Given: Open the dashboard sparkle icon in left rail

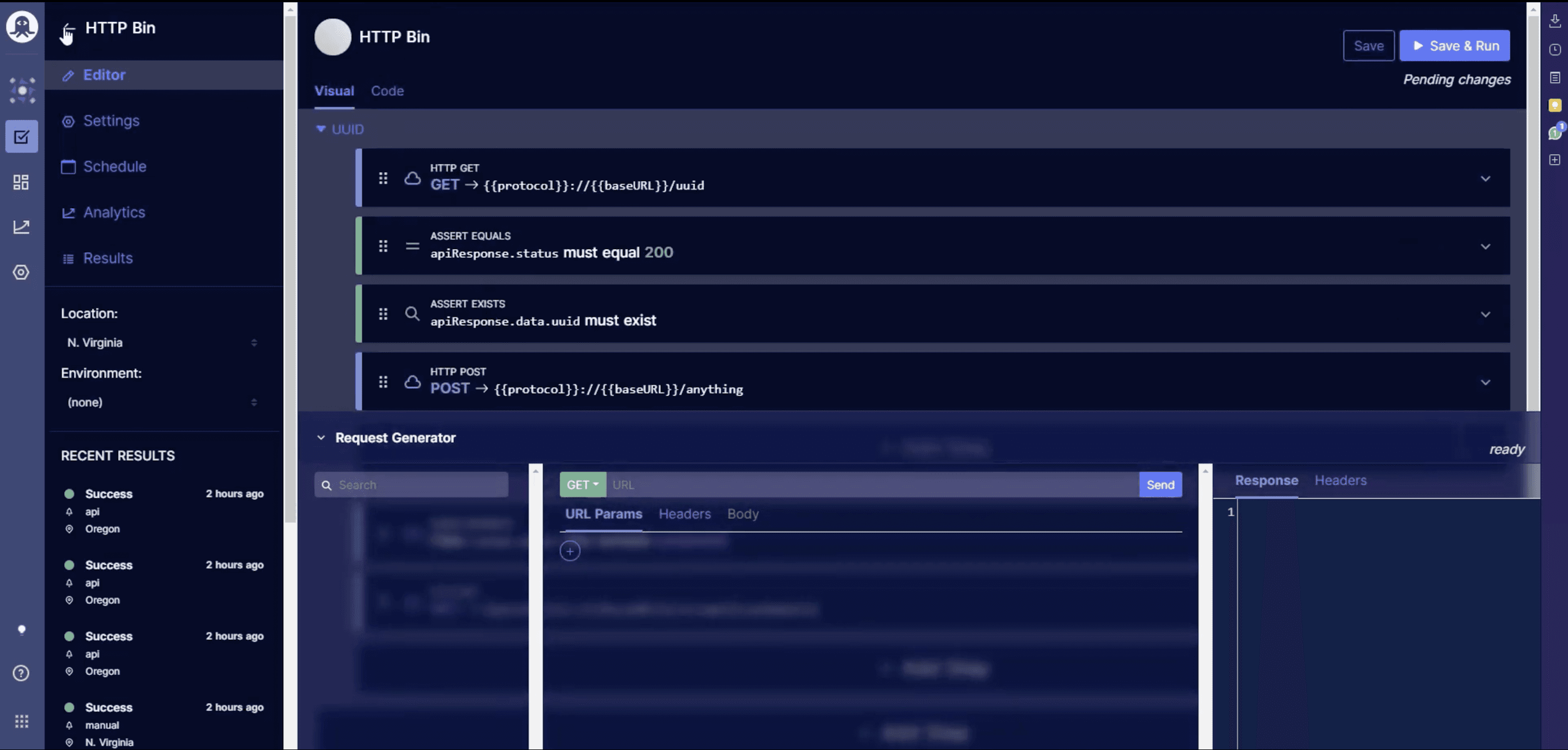Looking at the screenshot, I should point(22,90).
